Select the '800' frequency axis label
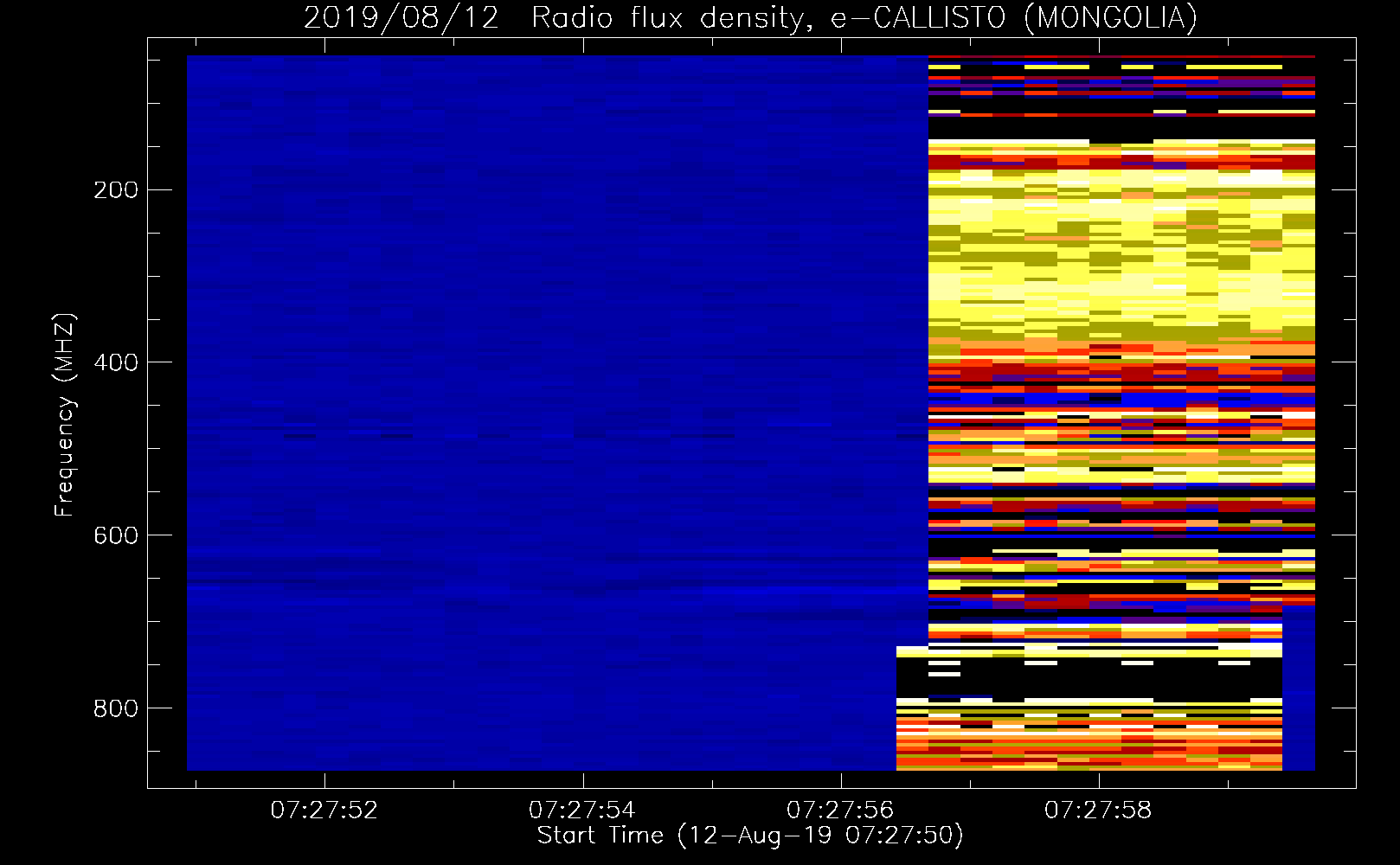Viewport: 1400px width, 865px height. pos(116,709)
